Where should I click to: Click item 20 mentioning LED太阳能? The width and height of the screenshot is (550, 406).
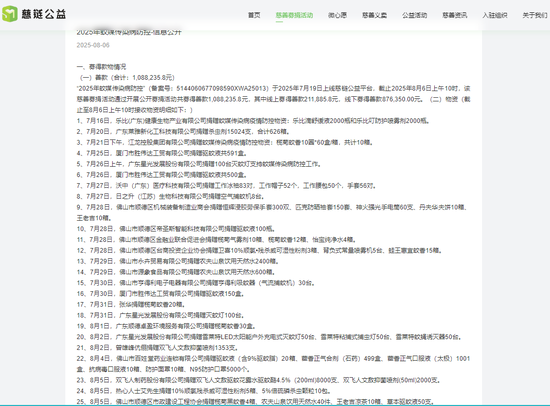click(x=269, y=337)
